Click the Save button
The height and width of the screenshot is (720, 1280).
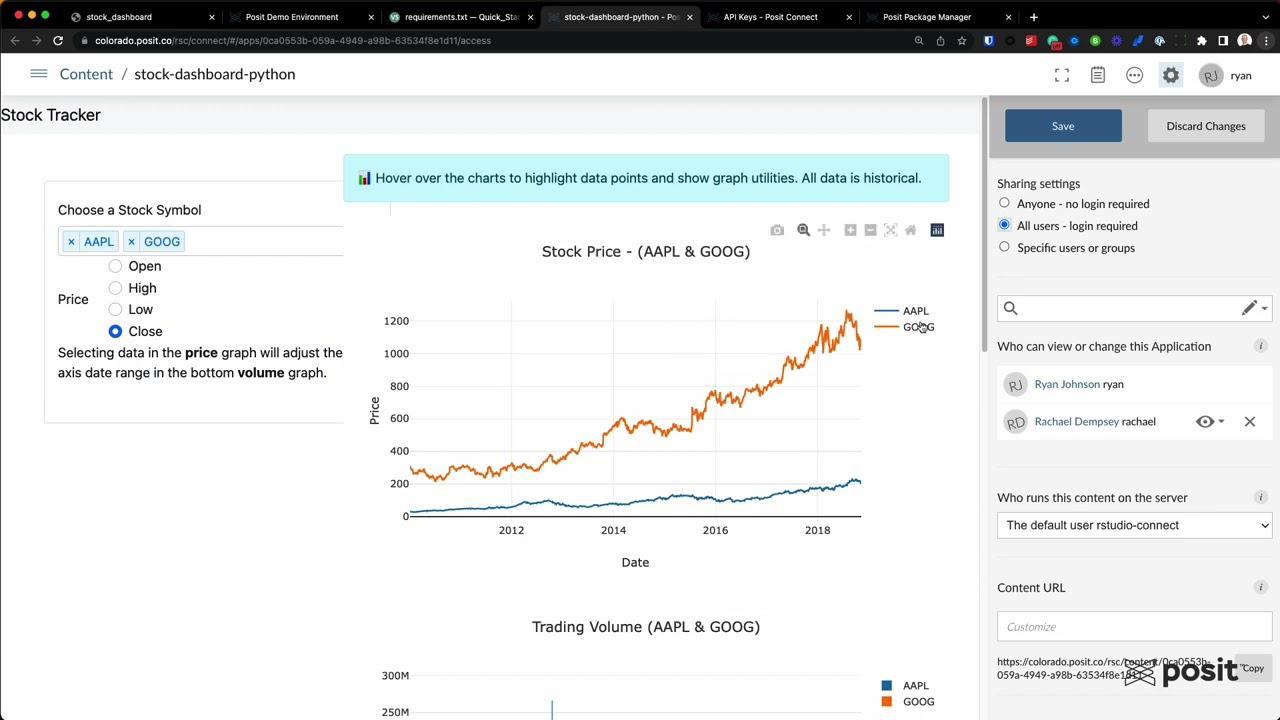coord(1063,126)
